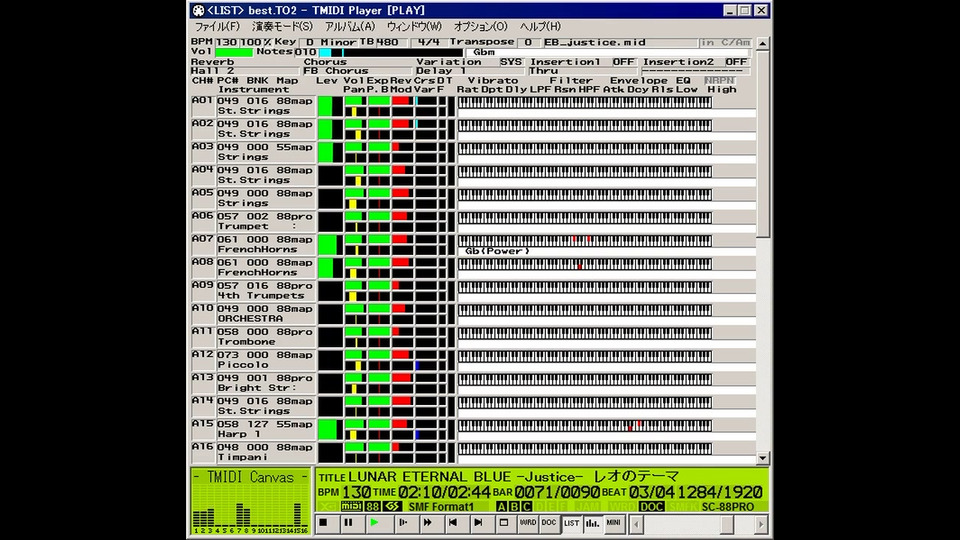This screenshot has width=960, height=540.
Task: Toggle Insertion1 OFF setting
Action: click(623, 62)
